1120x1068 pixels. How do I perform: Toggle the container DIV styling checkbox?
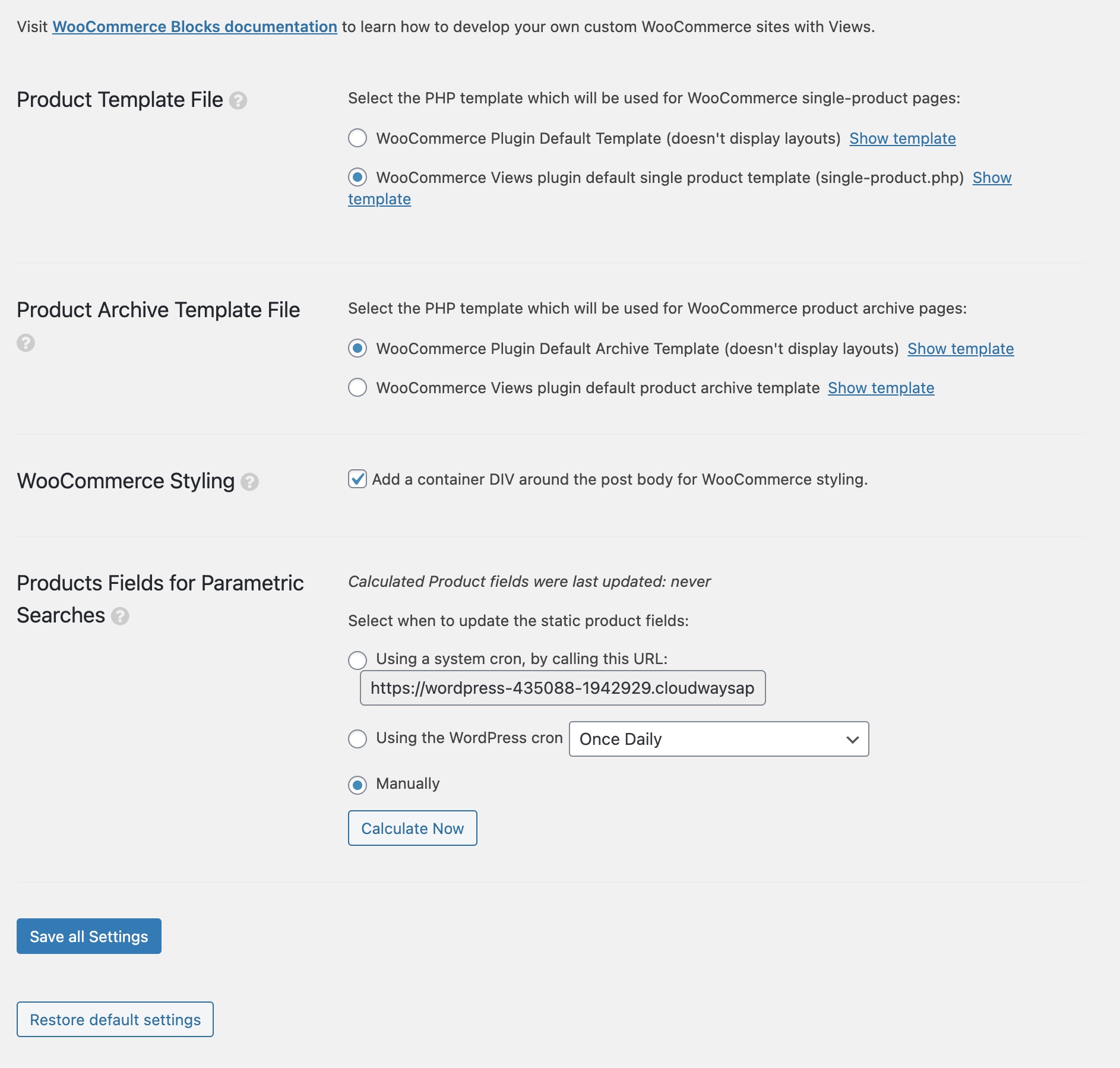pos(357,479)
